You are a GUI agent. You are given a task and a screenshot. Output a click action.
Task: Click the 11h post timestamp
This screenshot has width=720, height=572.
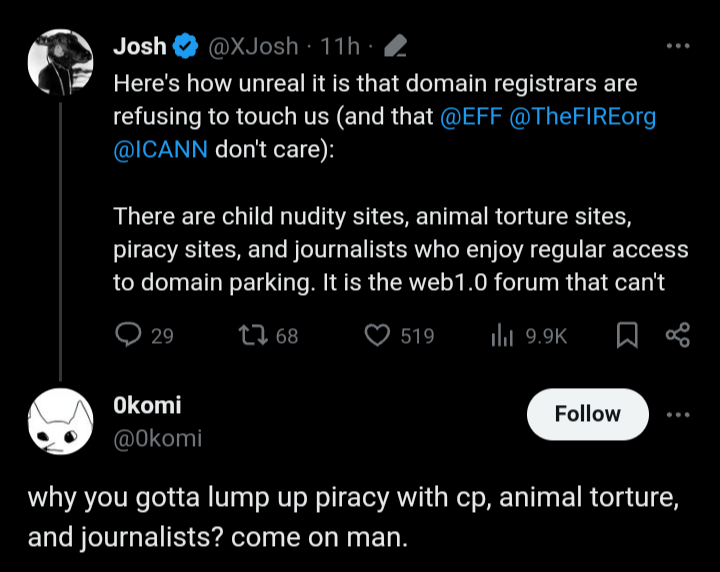[x=340, y=46]
